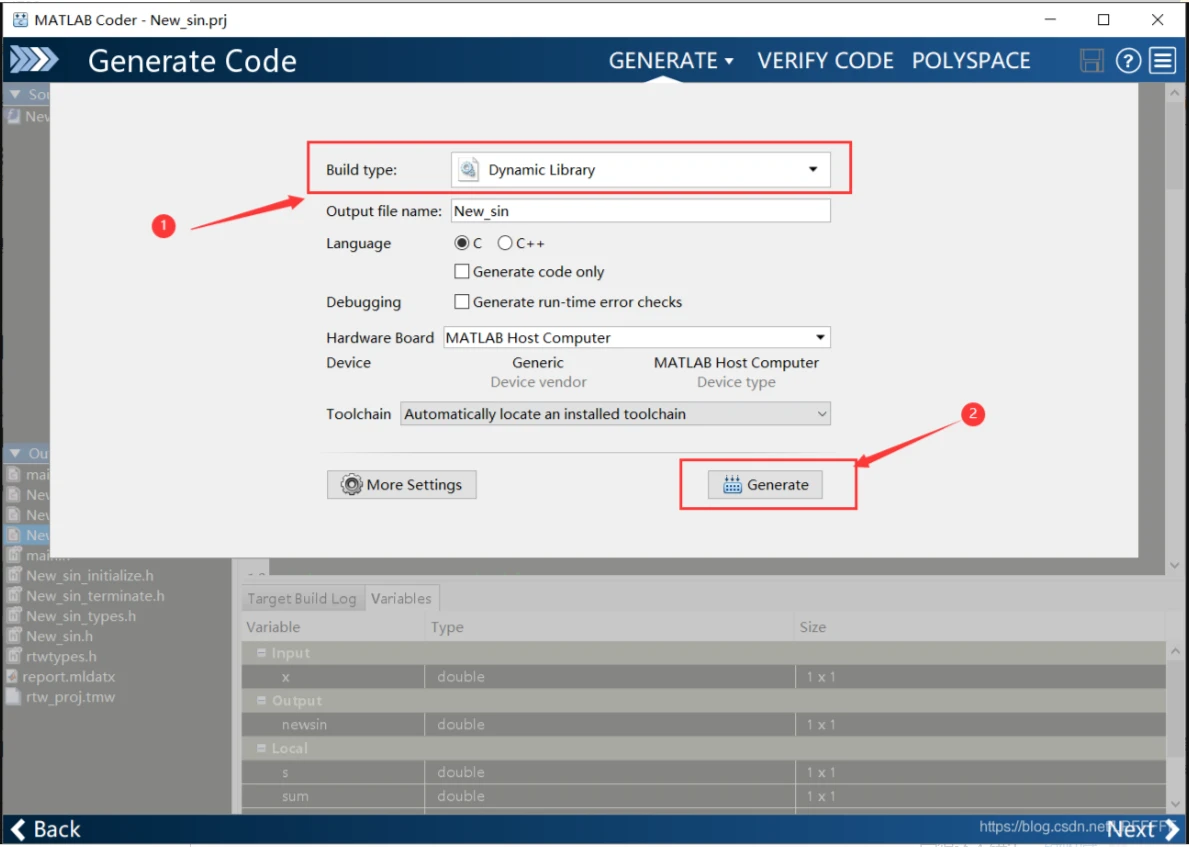
Task: Click the MATLAB Coder title bar app icon
Action: (x=20, y=20)
